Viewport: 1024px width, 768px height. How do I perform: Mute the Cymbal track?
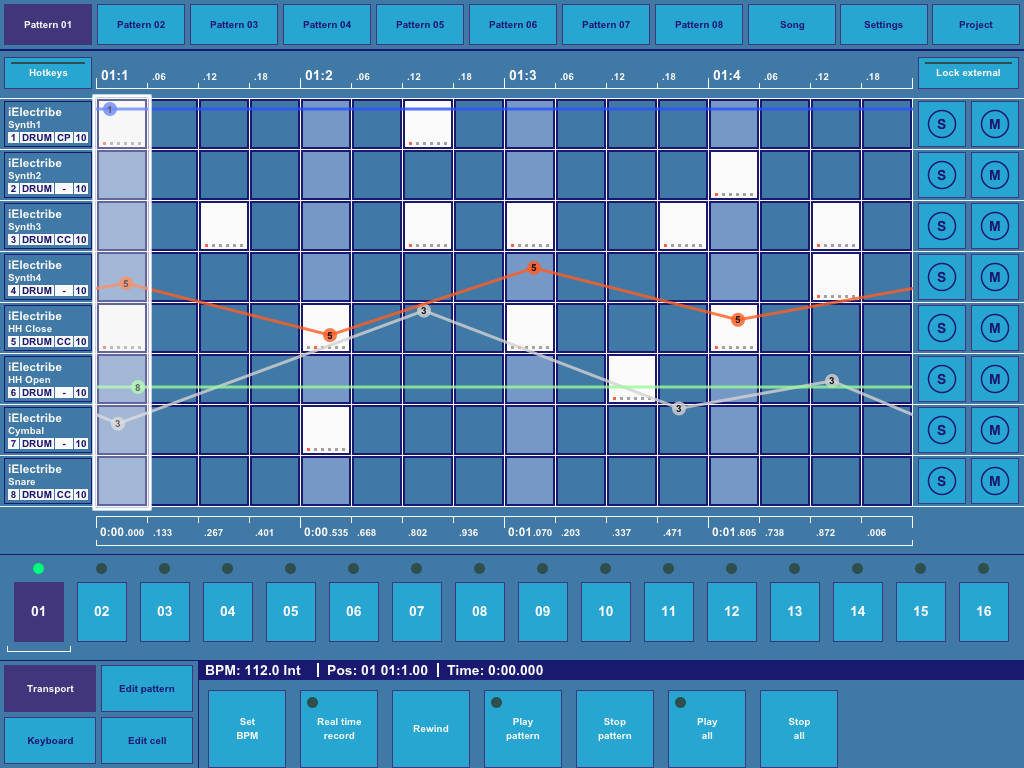pyautogui.click(x=995, y=429)
